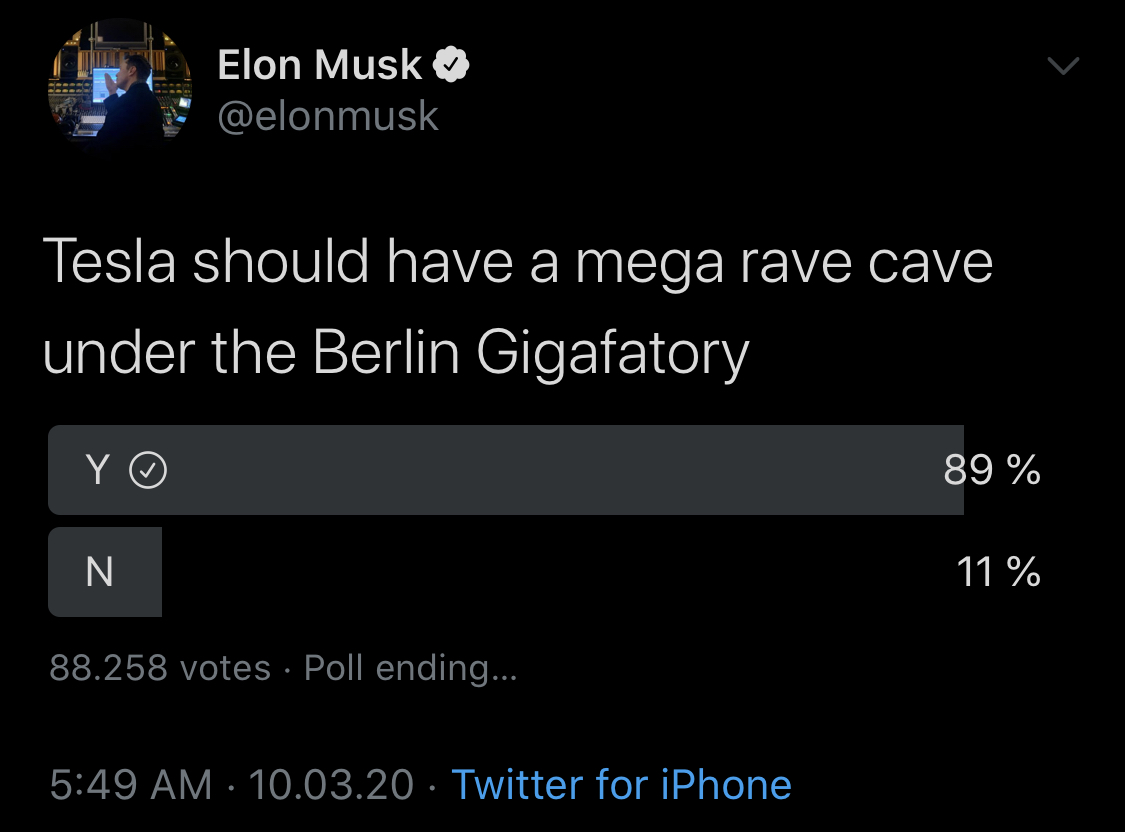Click the letter Y in first option
The height and width of the screenshot is (832, 1125).
coord(97,470)
